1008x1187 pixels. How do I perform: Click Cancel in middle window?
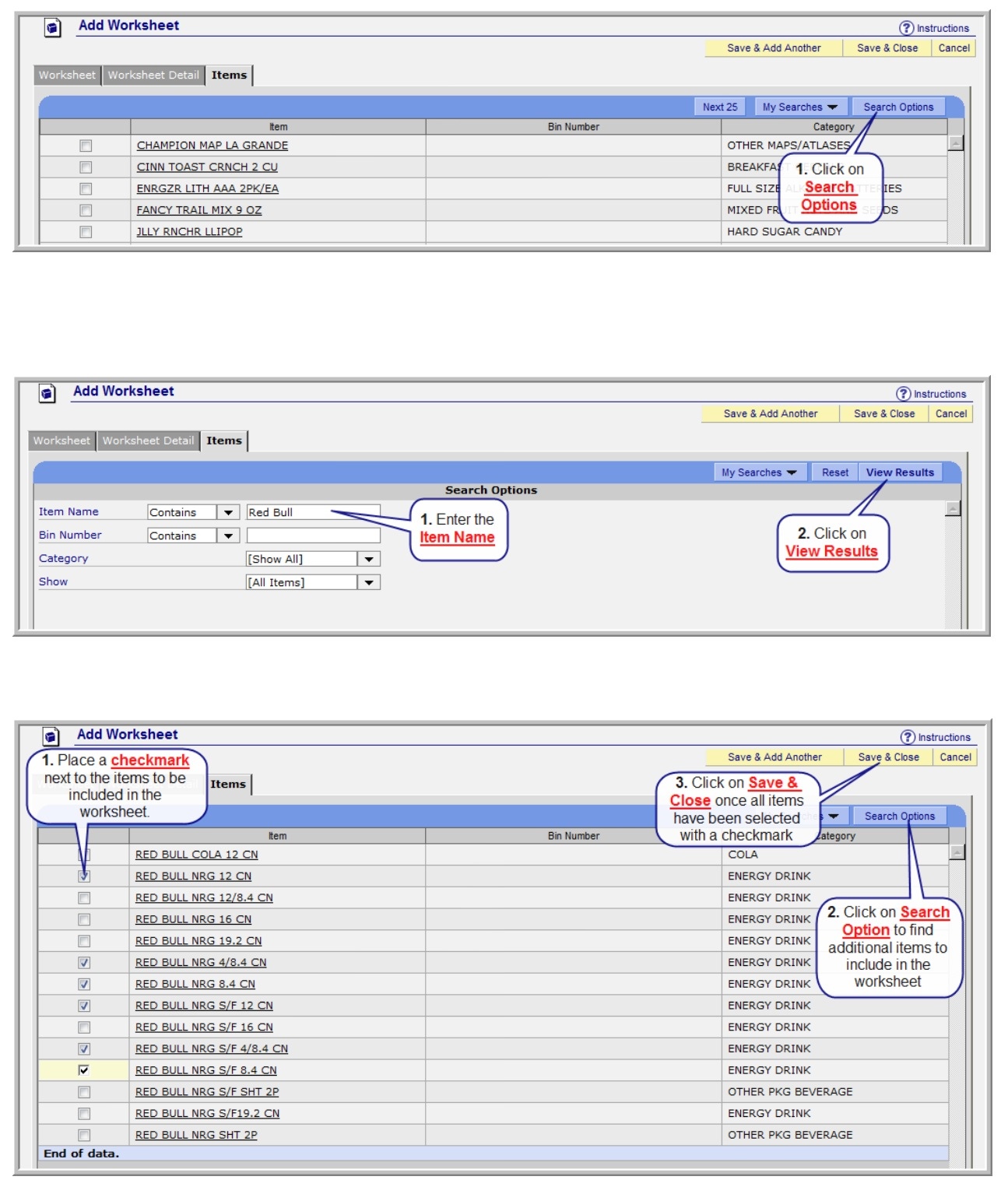[951, 414]
